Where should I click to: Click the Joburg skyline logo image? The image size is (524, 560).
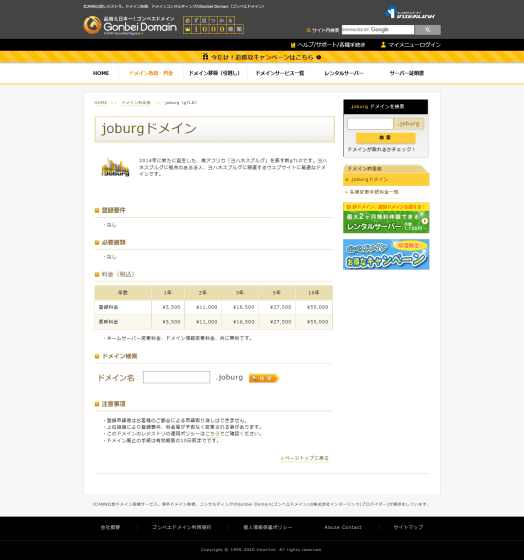[115, 167]
